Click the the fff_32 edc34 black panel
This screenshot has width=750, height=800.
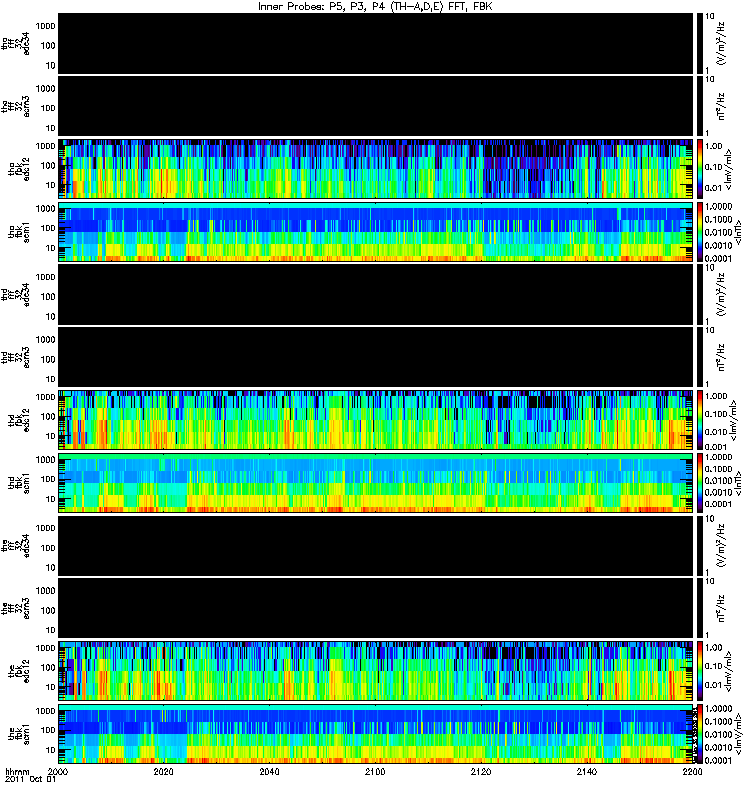click(376, 545)
